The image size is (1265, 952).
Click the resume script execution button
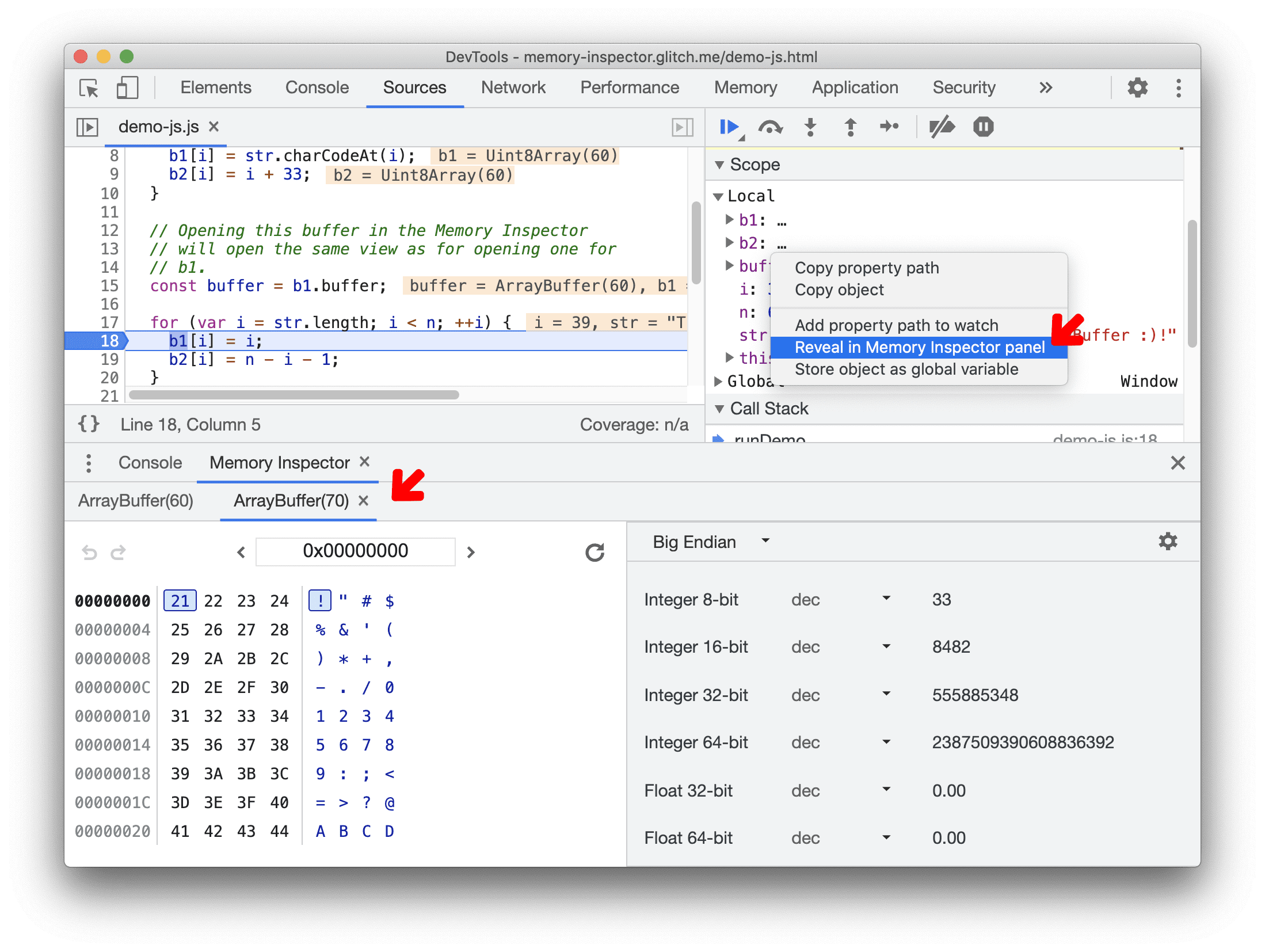[729, 128]
